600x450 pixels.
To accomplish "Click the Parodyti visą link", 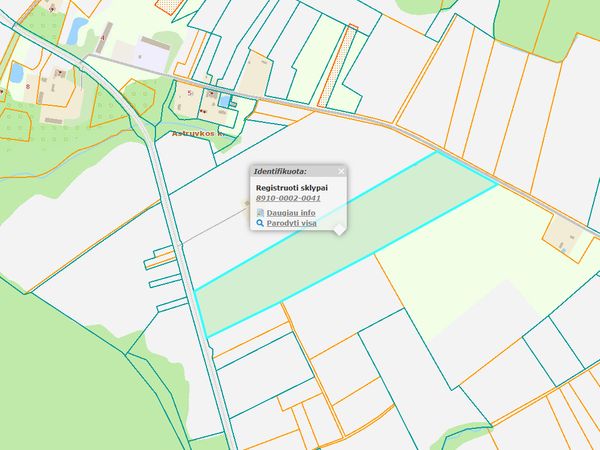I will click(293, 224).
